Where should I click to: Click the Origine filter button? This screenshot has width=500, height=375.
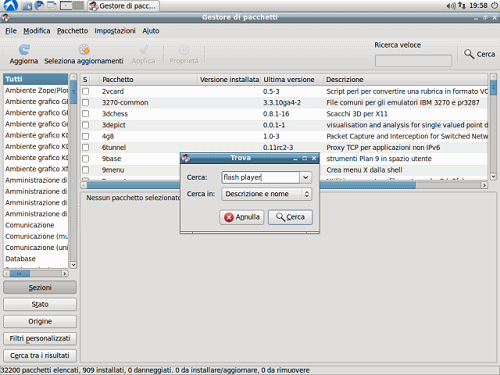40,321
